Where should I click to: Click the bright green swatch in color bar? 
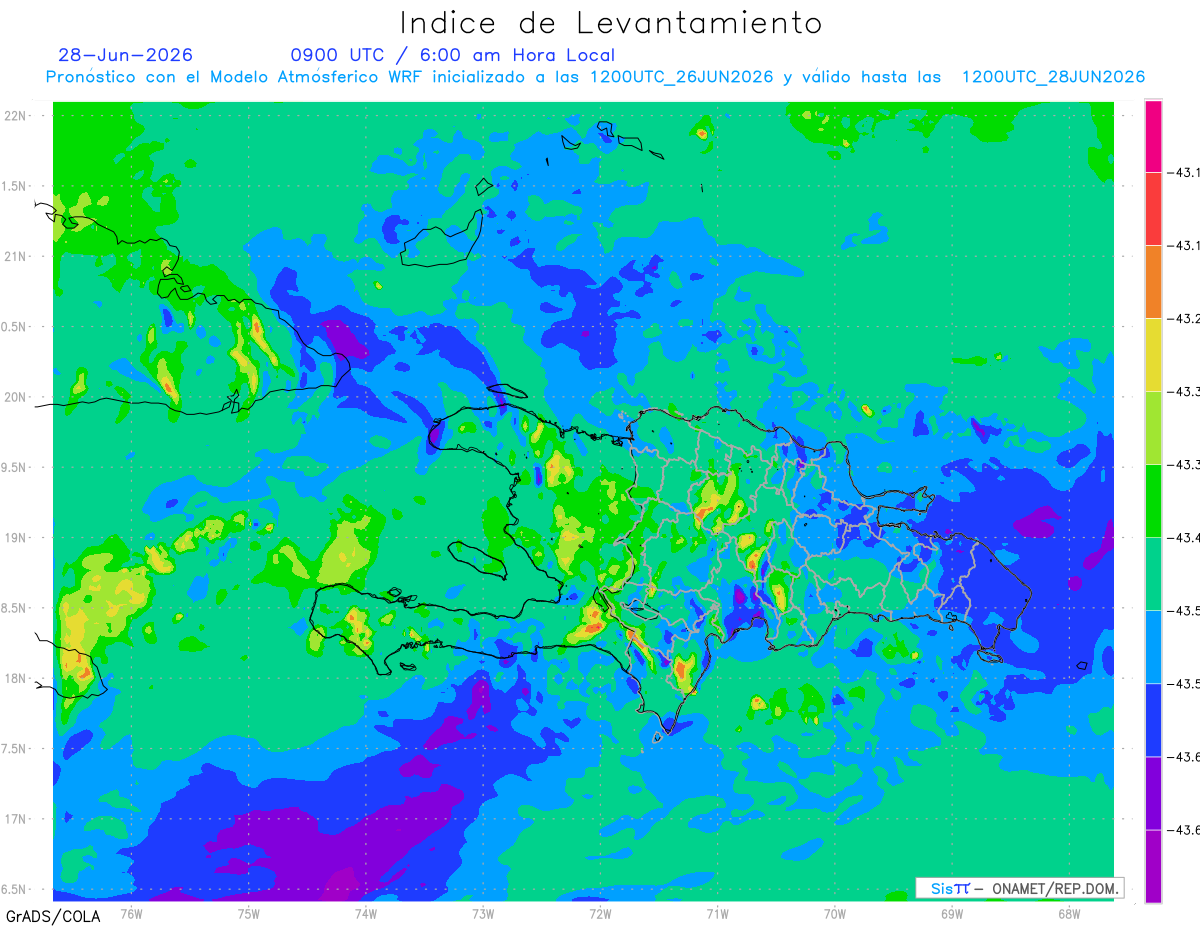(1153, 501)
